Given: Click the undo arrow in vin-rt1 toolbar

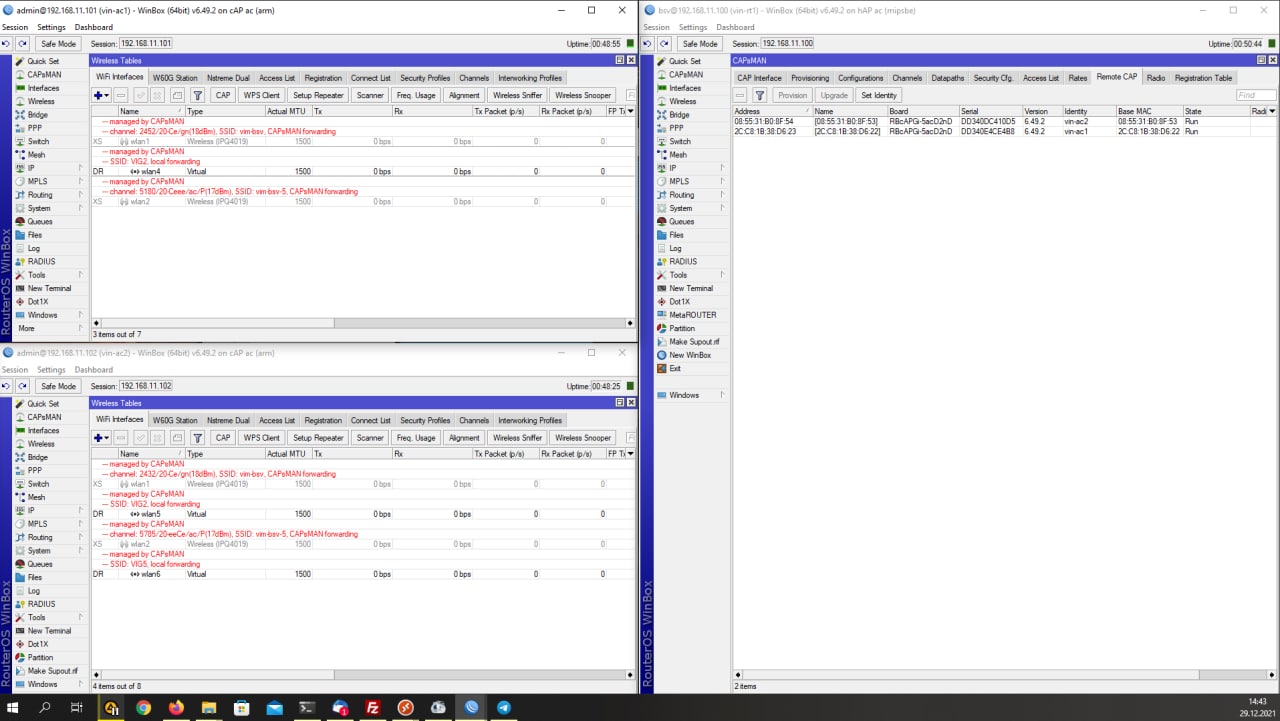Looking at the screenshot, I should point(649,44).
